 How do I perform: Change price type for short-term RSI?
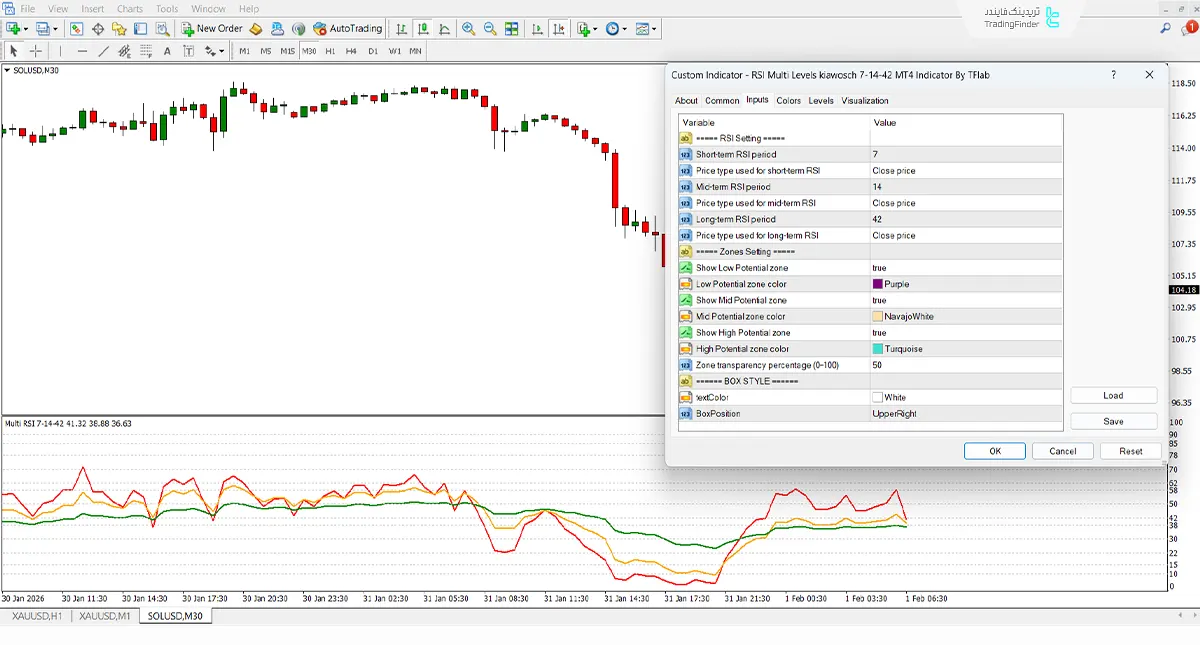(x=960, y=170)
